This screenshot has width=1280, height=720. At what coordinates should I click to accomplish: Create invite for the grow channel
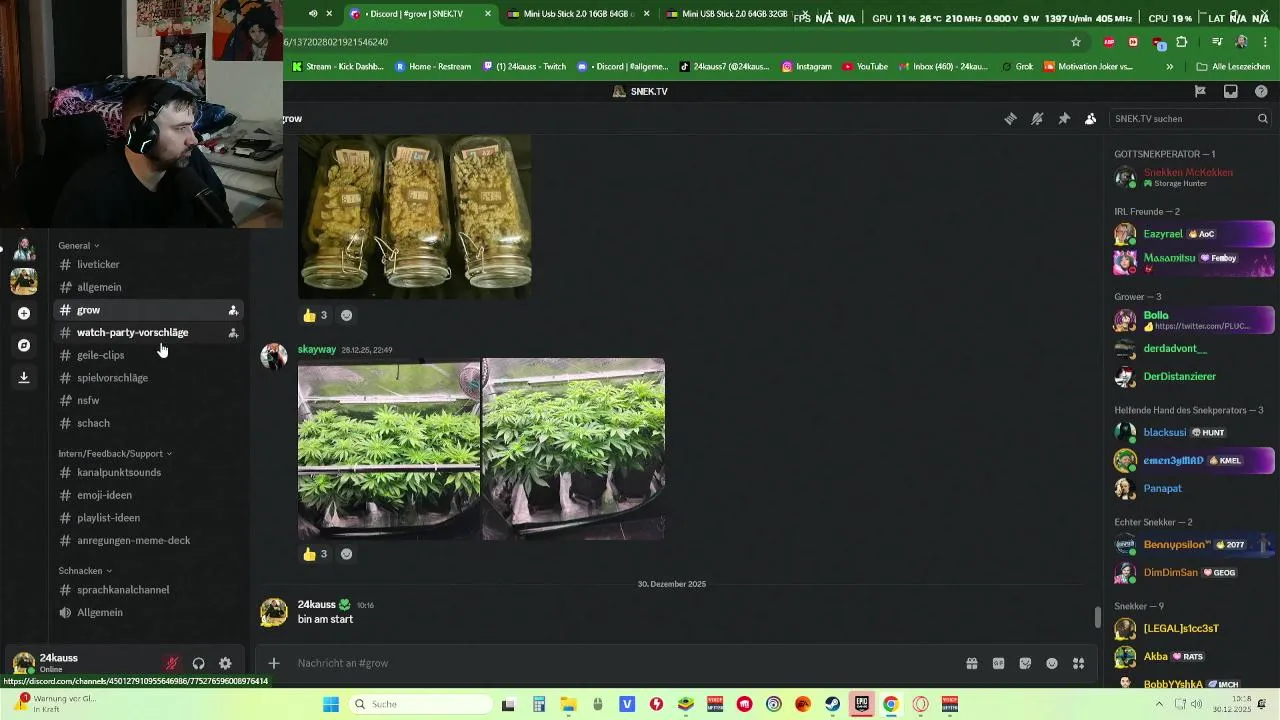[233, 310]
